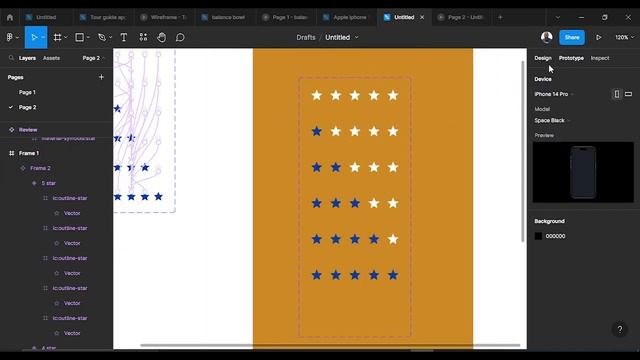
Task: Add a new page with plus
Action: coord(101,77)
